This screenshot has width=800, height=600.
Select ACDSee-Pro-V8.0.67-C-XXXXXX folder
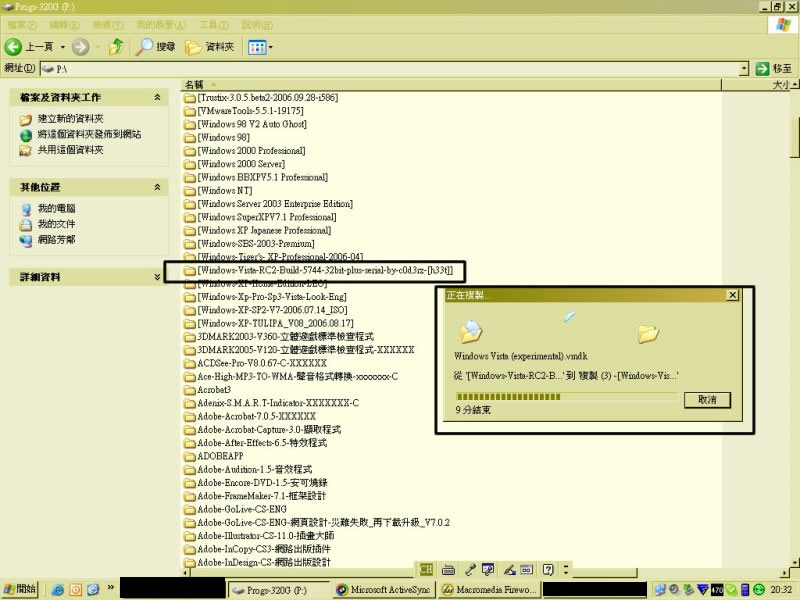(x=255, y=363)
